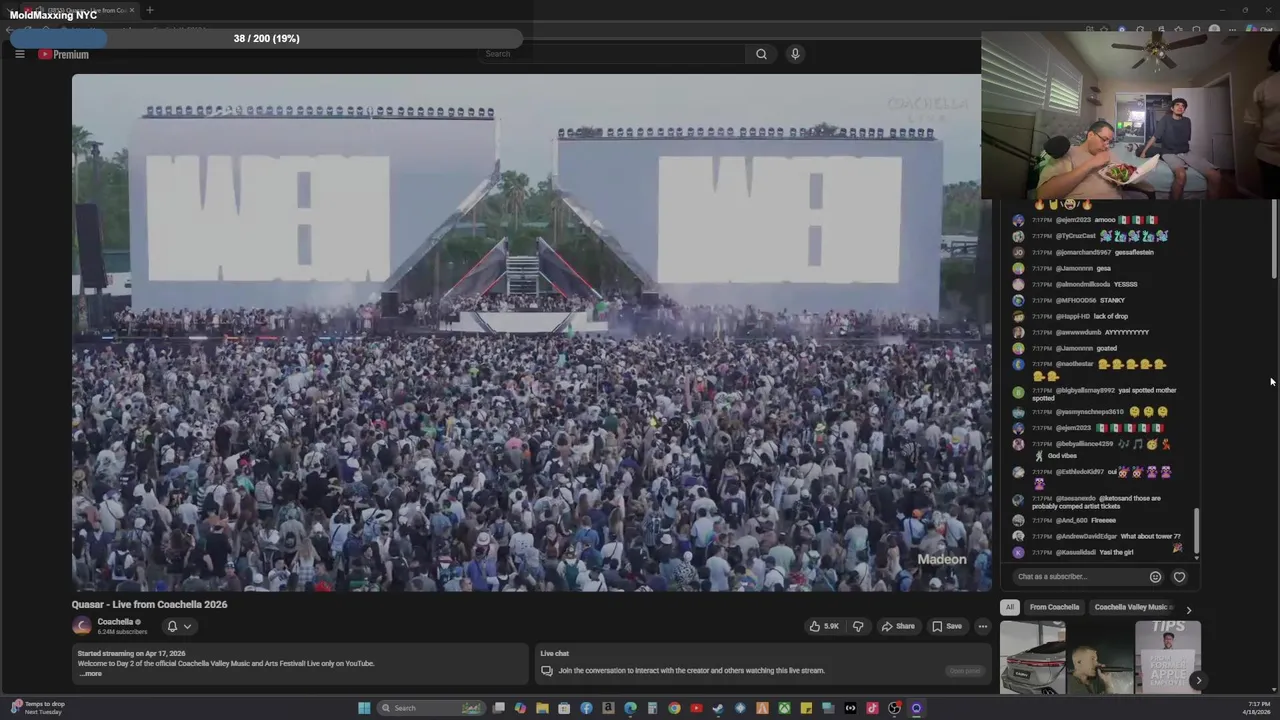The image size is (1280, 720).
Task: Open File Explorer from the taskbar
Action: (x=542, y=708)
